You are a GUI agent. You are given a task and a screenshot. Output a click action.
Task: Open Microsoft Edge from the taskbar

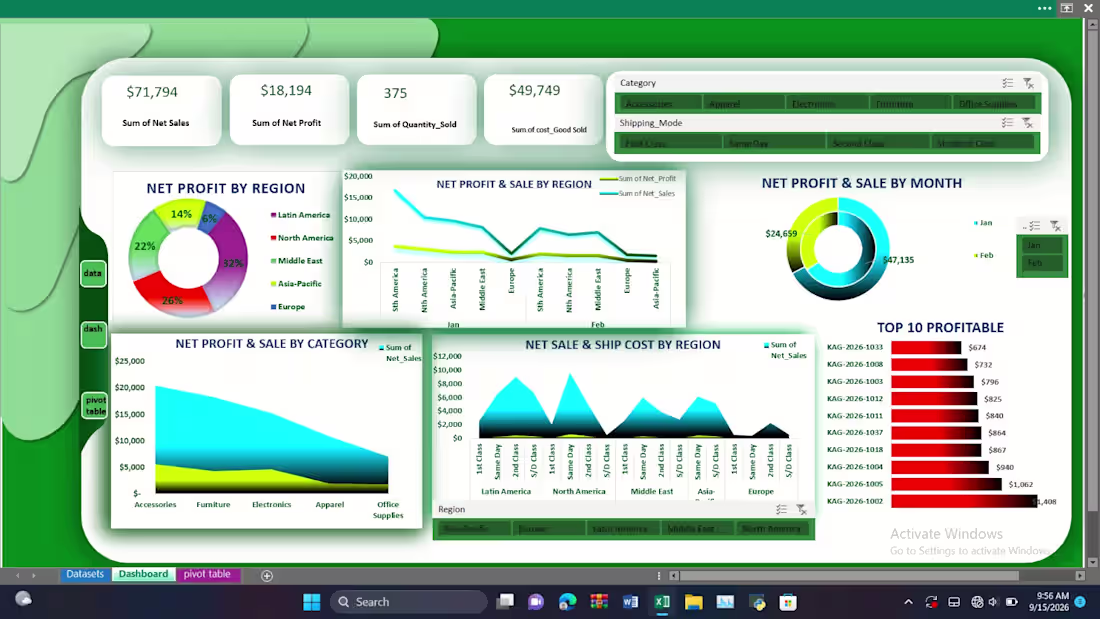(568, 602)
